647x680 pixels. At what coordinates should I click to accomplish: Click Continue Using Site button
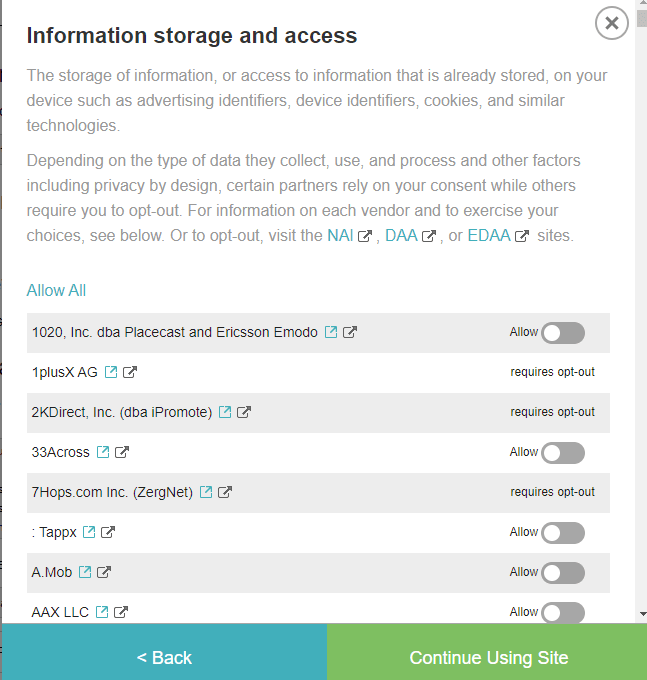pos(487,658)
